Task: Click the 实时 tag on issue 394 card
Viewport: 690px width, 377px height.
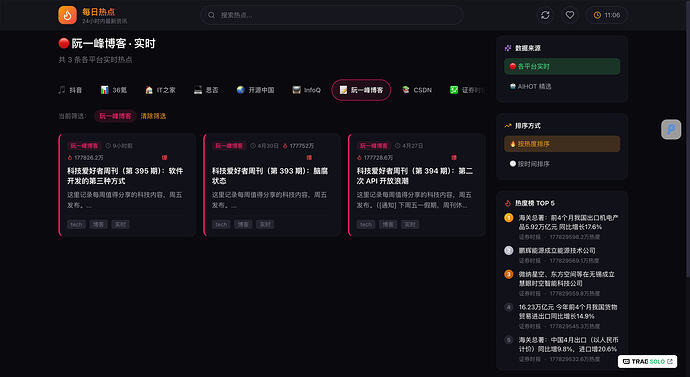Action: [x=410, y=224]
